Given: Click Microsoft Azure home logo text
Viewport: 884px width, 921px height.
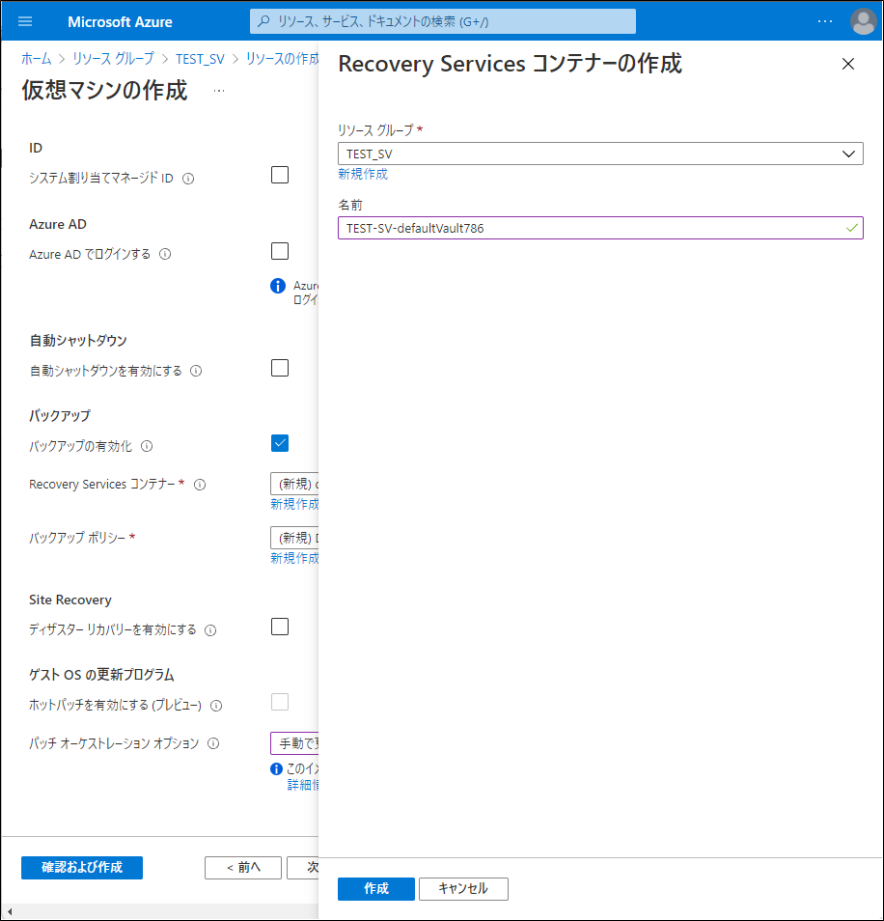Looking at the screenshot, I should coord(120,22).
